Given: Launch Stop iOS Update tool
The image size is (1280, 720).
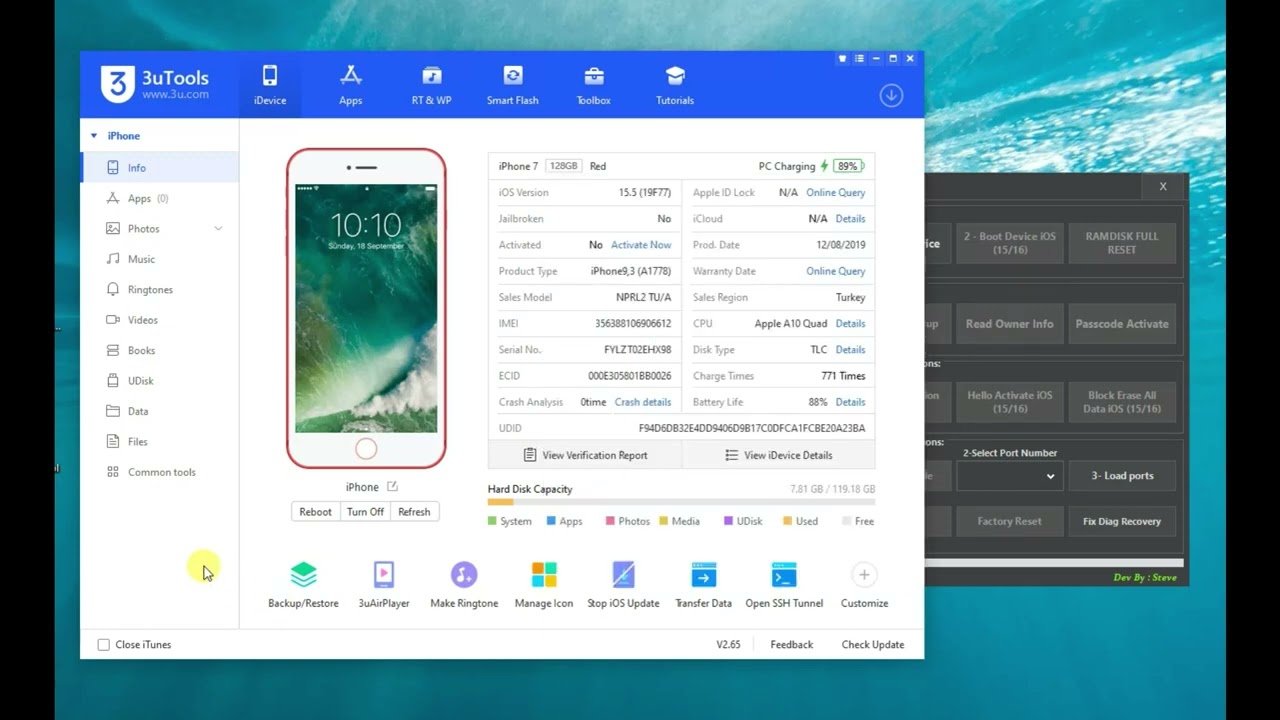Looking at the screenshot, I should [623, 584].
